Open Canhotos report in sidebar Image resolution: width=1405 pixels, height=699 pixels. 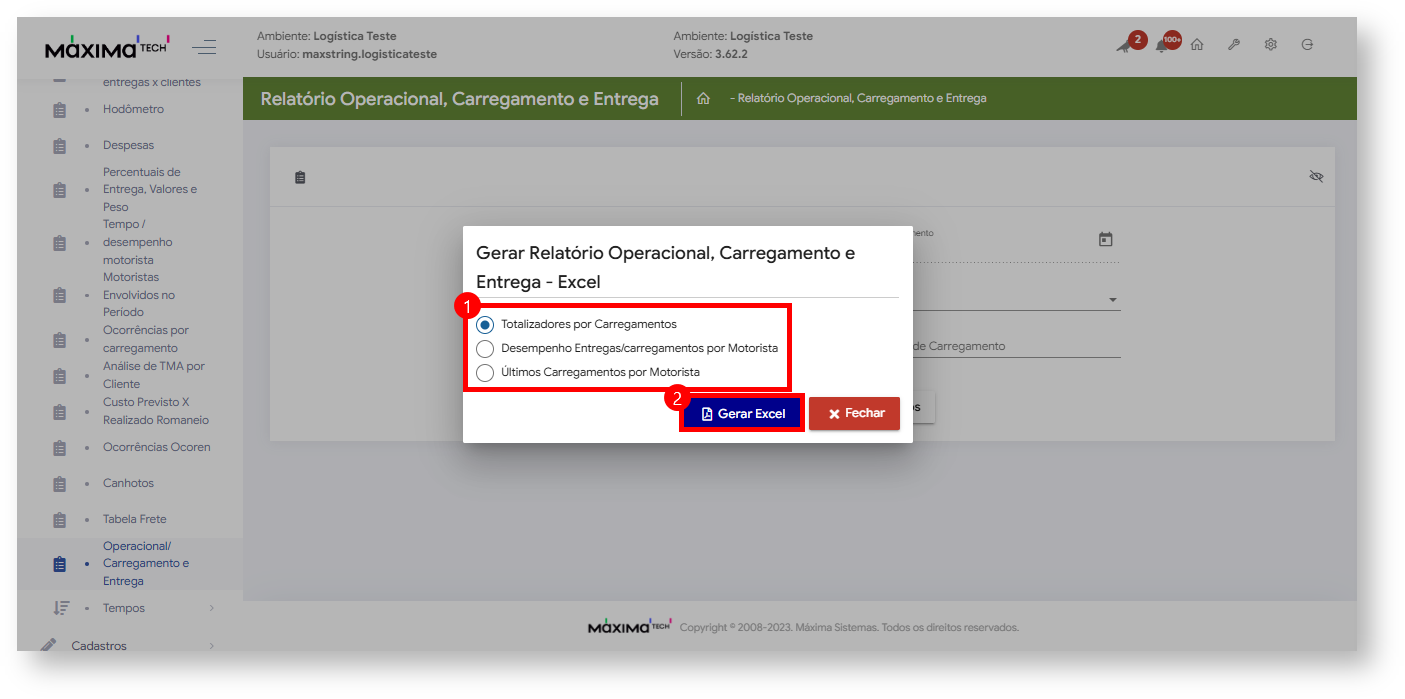coord(128,483)
